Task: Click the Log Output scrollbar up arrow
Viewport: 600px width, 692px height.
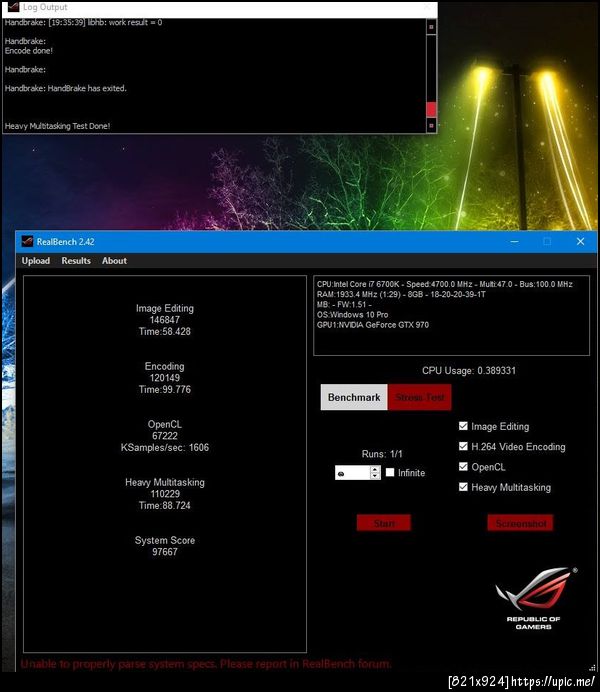Action: click(431, 27)
